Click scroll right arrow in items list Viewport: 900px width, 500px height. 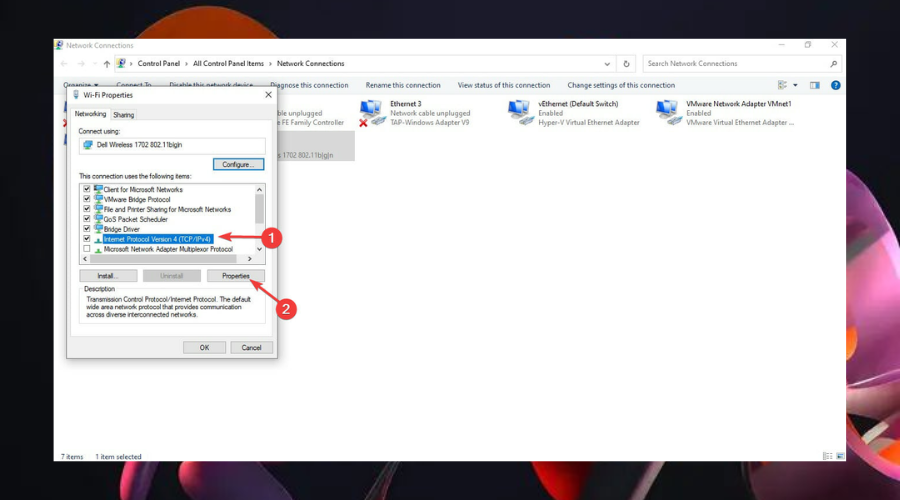(x=250, y=259)
